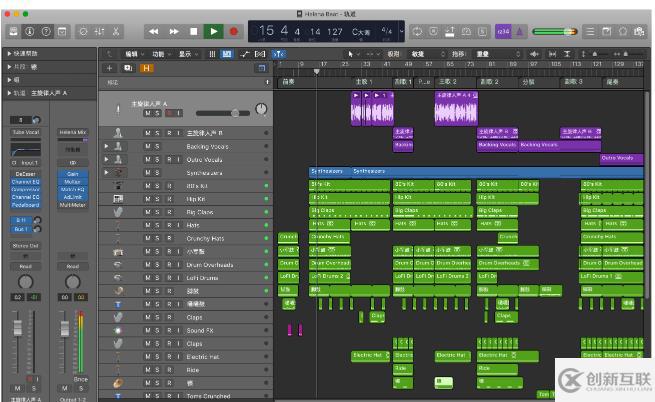The height and width of the screenshot is (402, 655).
Task: Toggle the Catch playhead icon
Action: [x=279, y=54]
